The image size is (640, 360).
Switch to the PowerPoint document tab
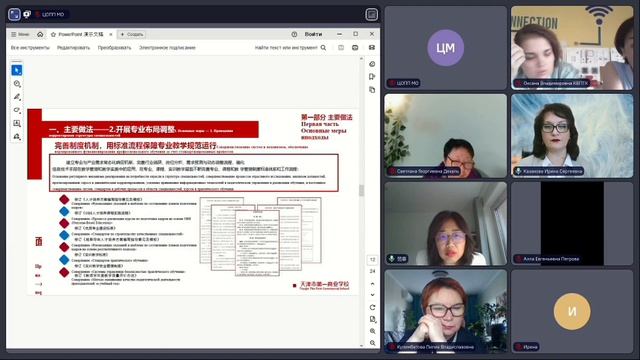pyautogui.click(x=81, y=34)
